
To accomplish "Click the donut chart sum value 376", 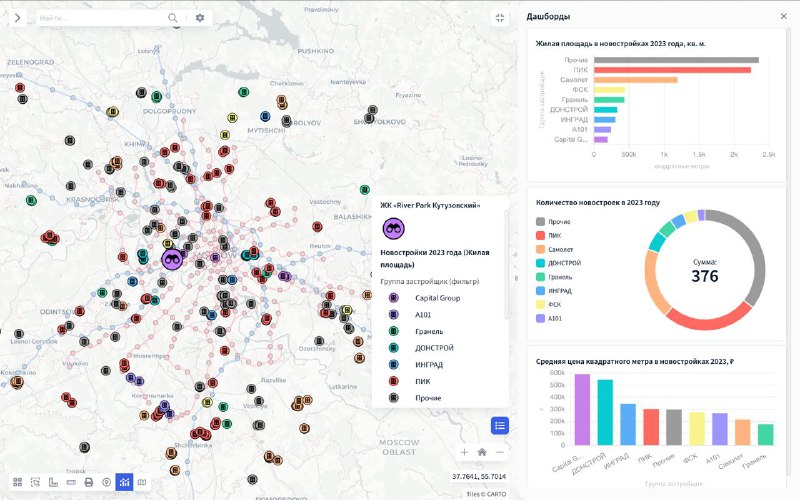I will (705, 276).
